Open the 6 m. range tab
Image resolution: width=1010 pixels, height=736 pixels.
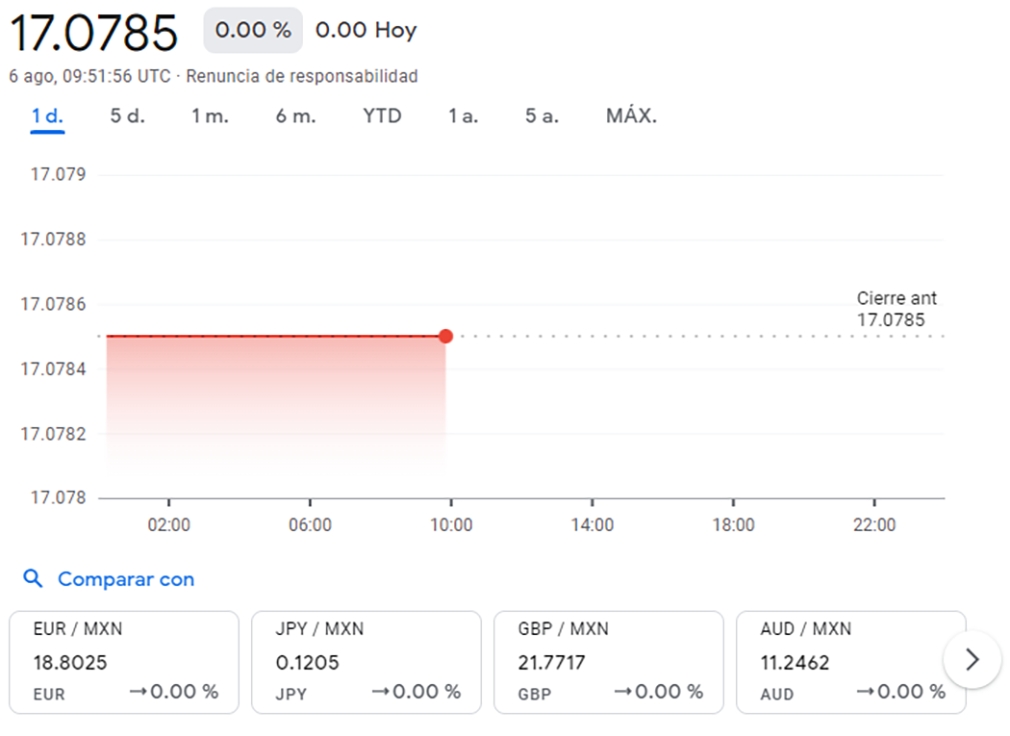point(296,116)
